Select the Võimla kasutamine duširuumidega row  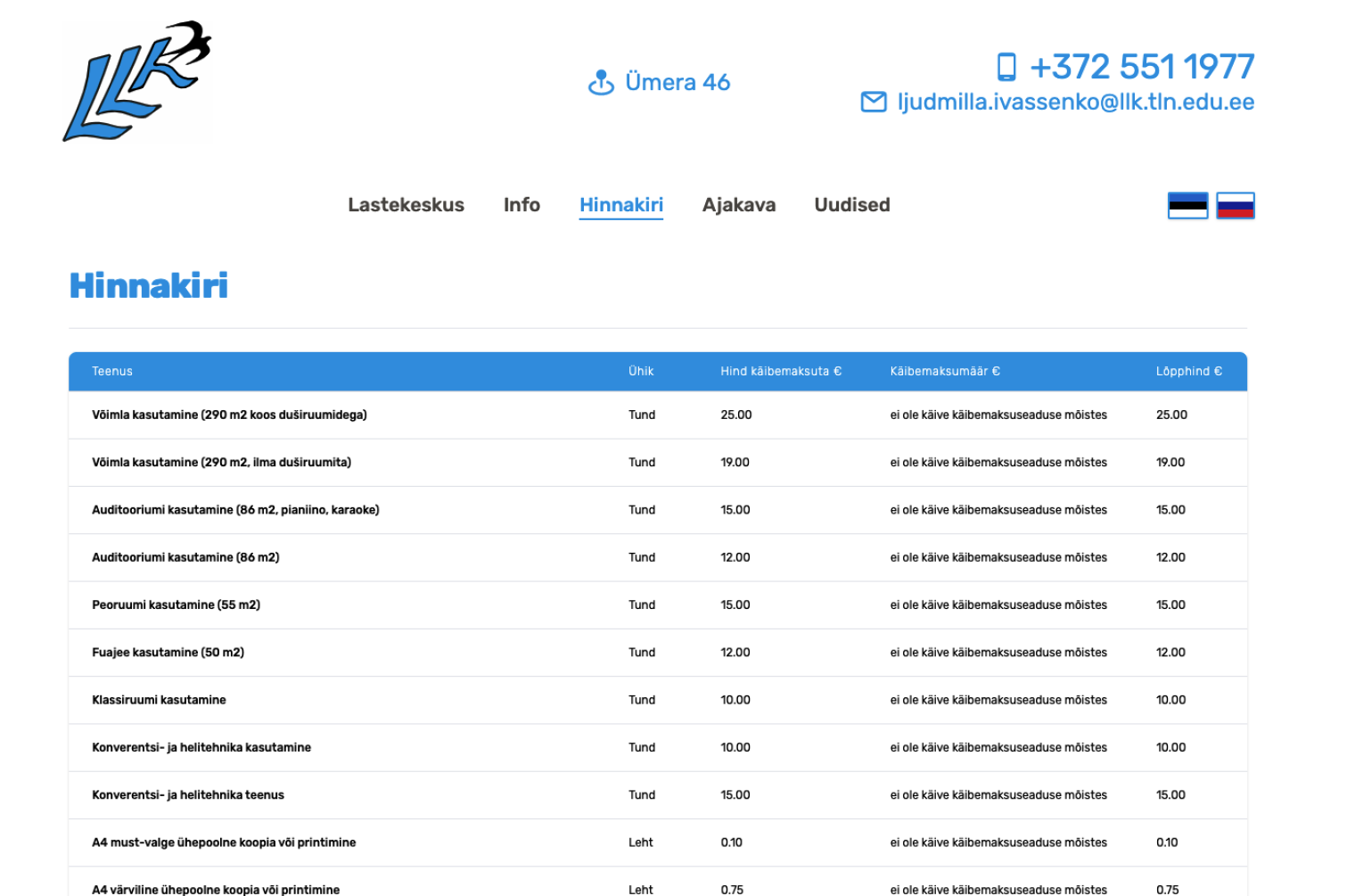(229, 415)
